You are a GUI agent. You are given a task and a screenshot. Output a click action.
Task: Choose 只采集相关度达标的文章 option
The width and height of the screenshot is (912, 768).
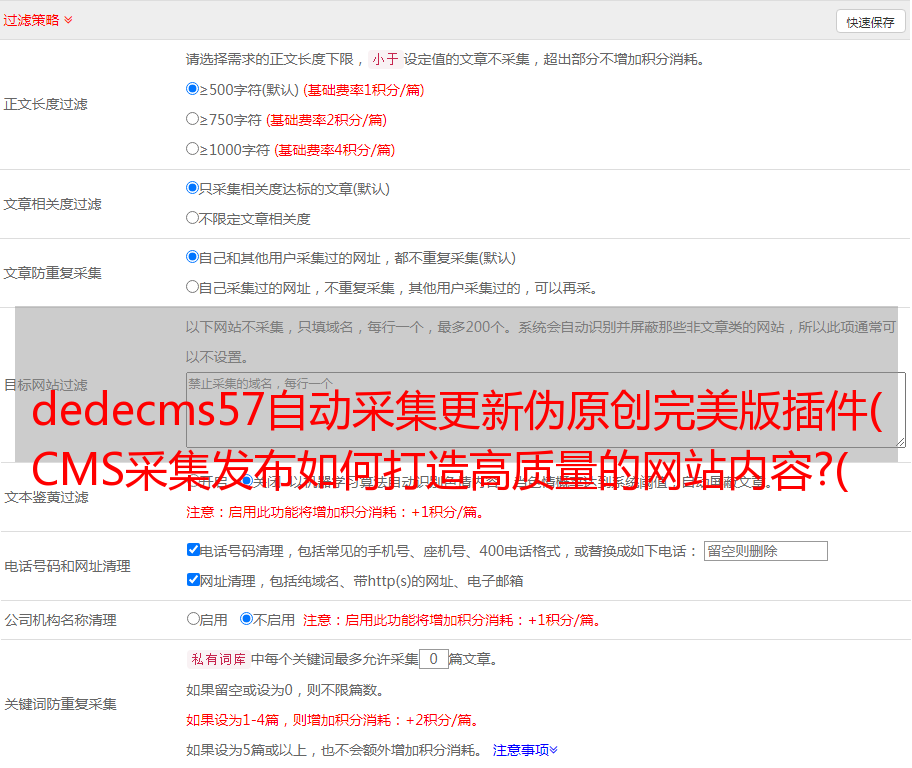192,187
